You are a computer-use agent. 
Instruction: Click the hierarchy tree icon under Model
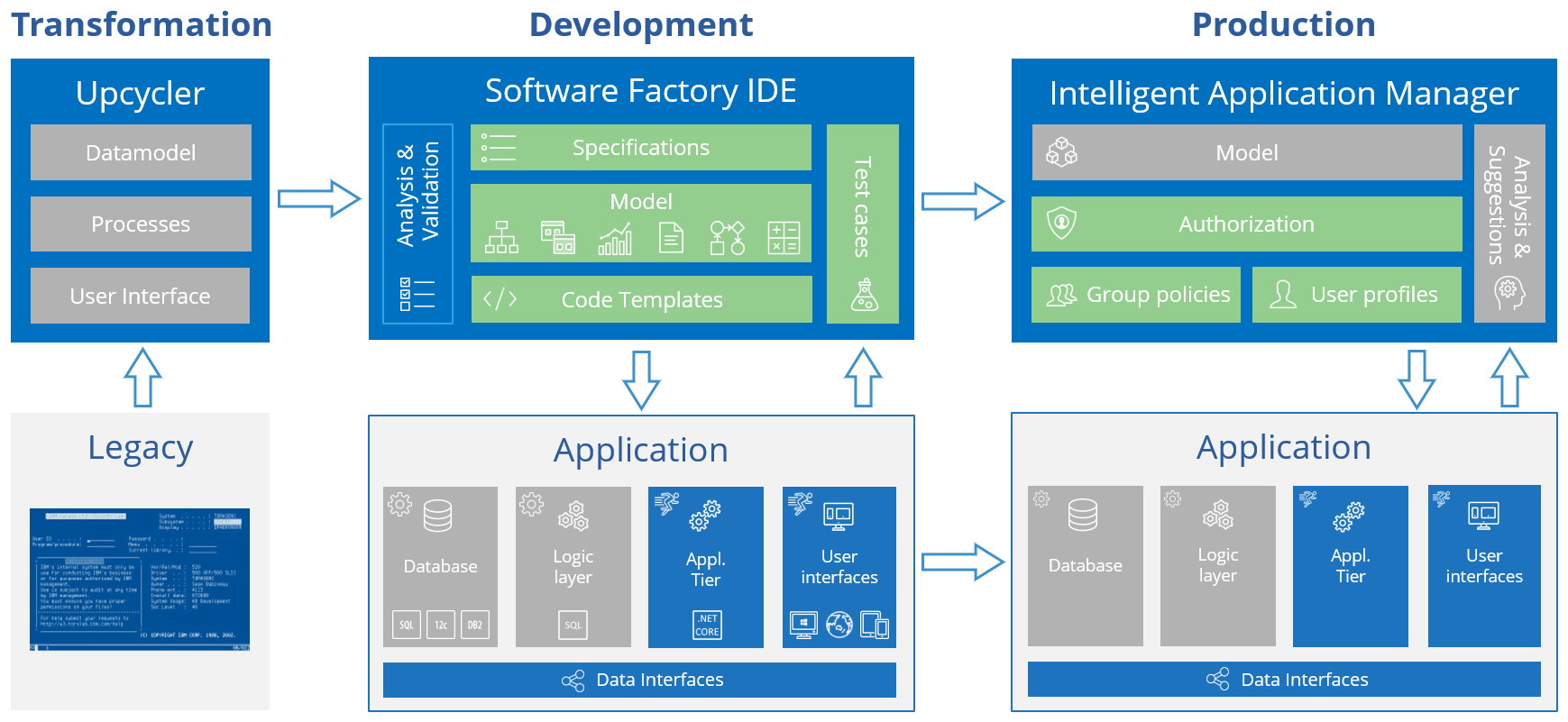click(x=501, y=238)
